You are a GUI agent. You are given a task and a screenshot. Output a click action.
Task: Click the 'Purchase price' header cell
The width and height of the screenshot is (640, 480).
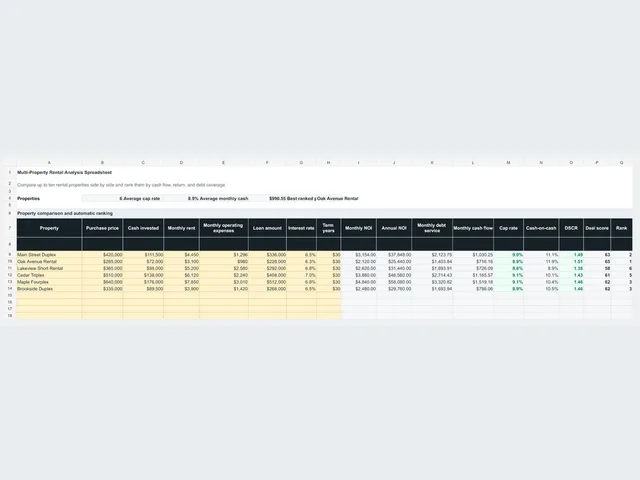[102, 228]
